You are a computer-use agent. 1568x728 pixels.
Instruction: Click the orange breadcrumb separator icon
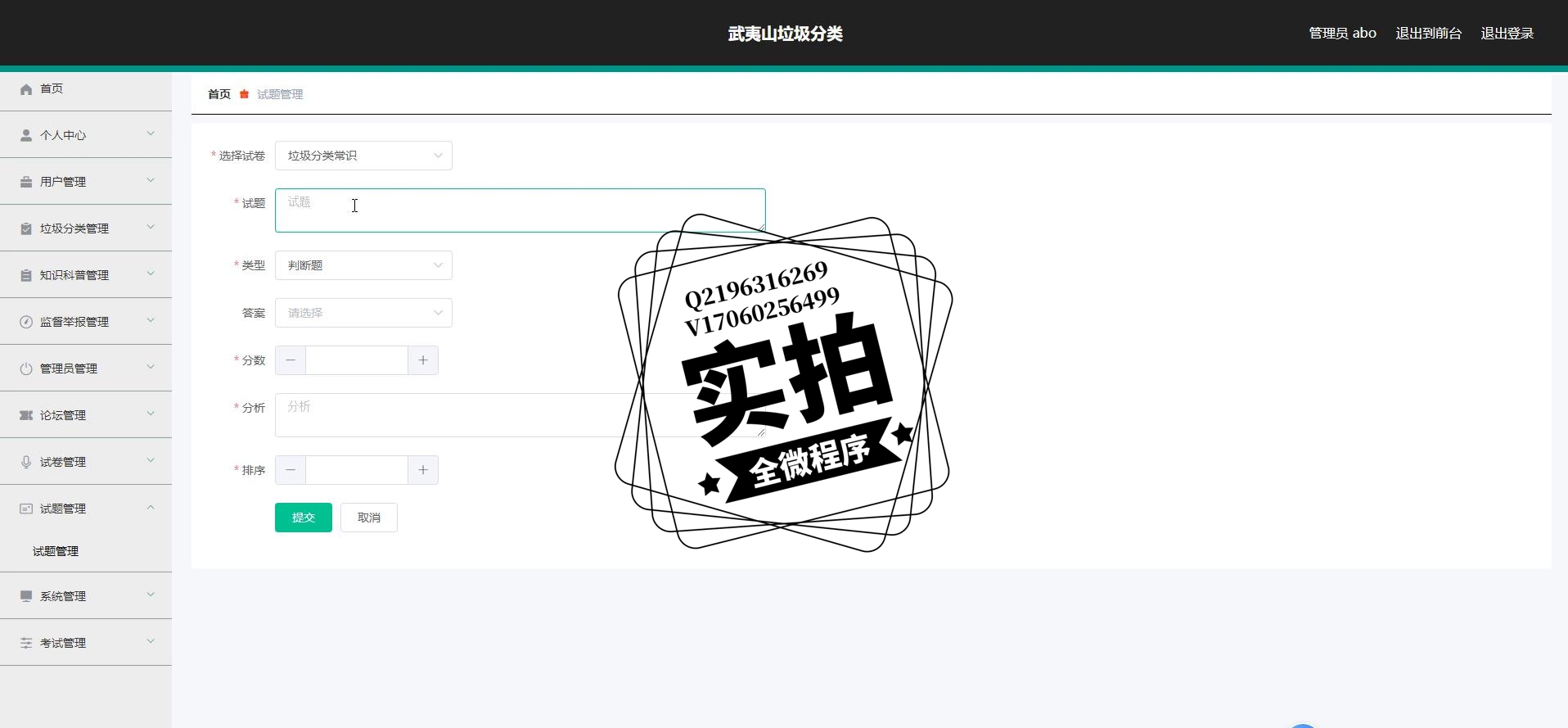(x=244, y=94)
